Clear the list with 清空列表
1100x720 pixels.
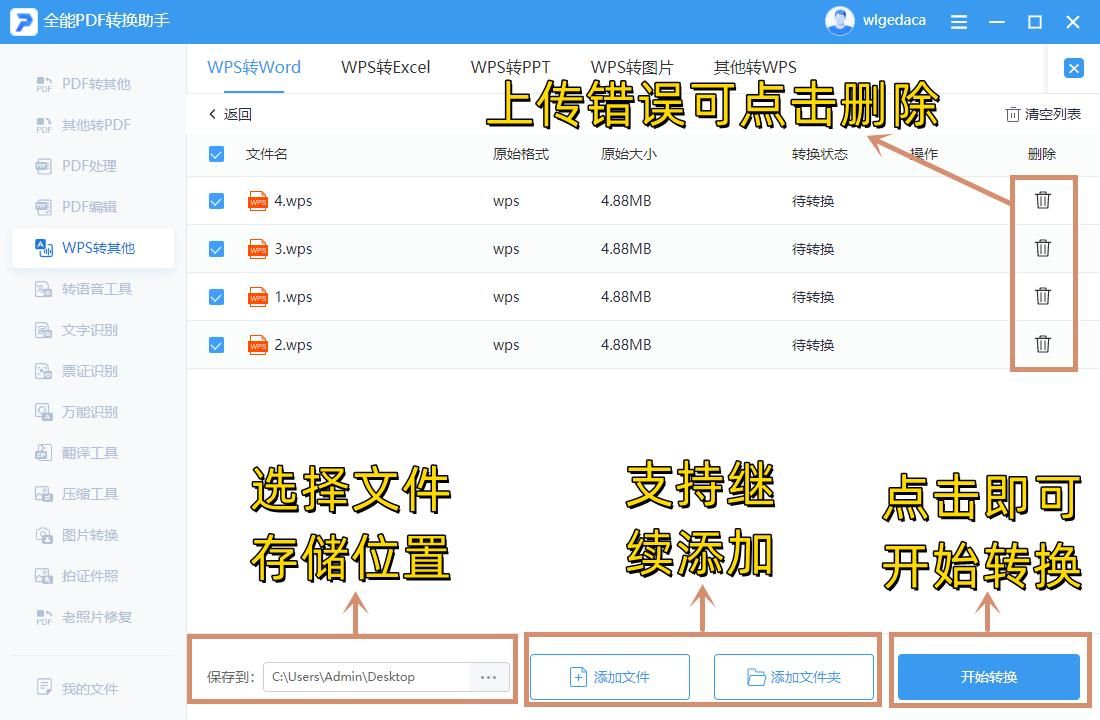[x=1043, y=114]
